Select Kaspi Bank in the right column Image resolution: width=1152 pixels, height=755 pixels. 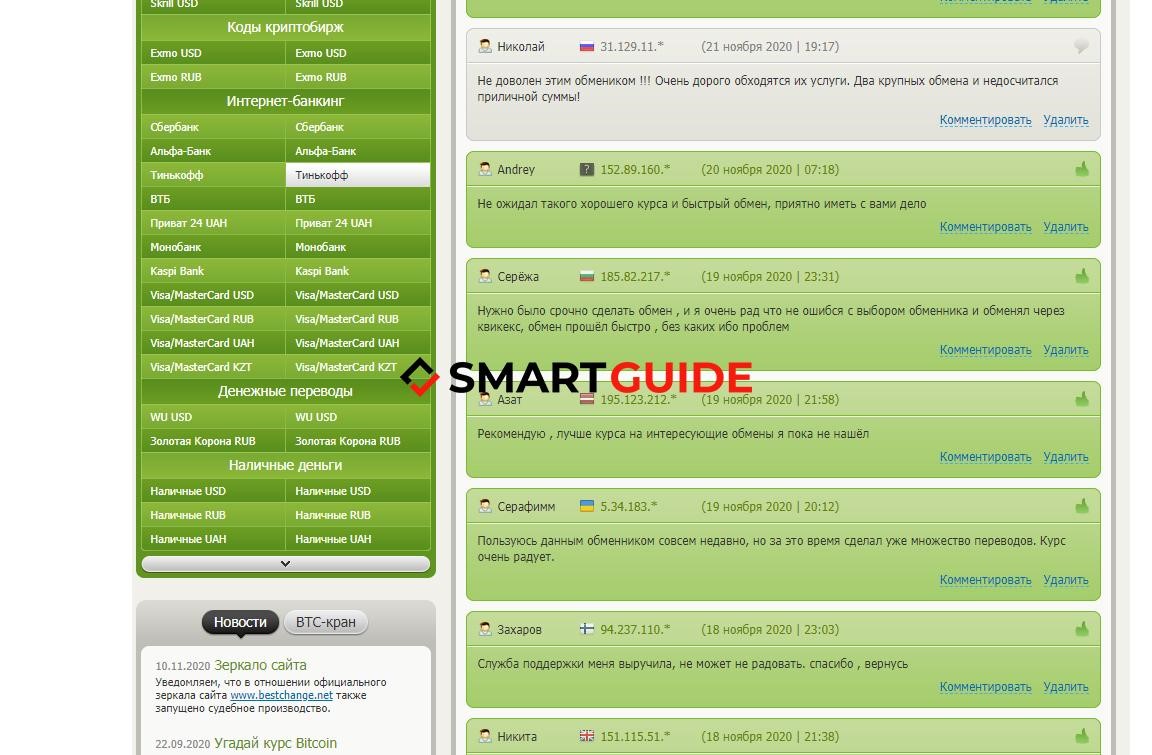[358, 271]
